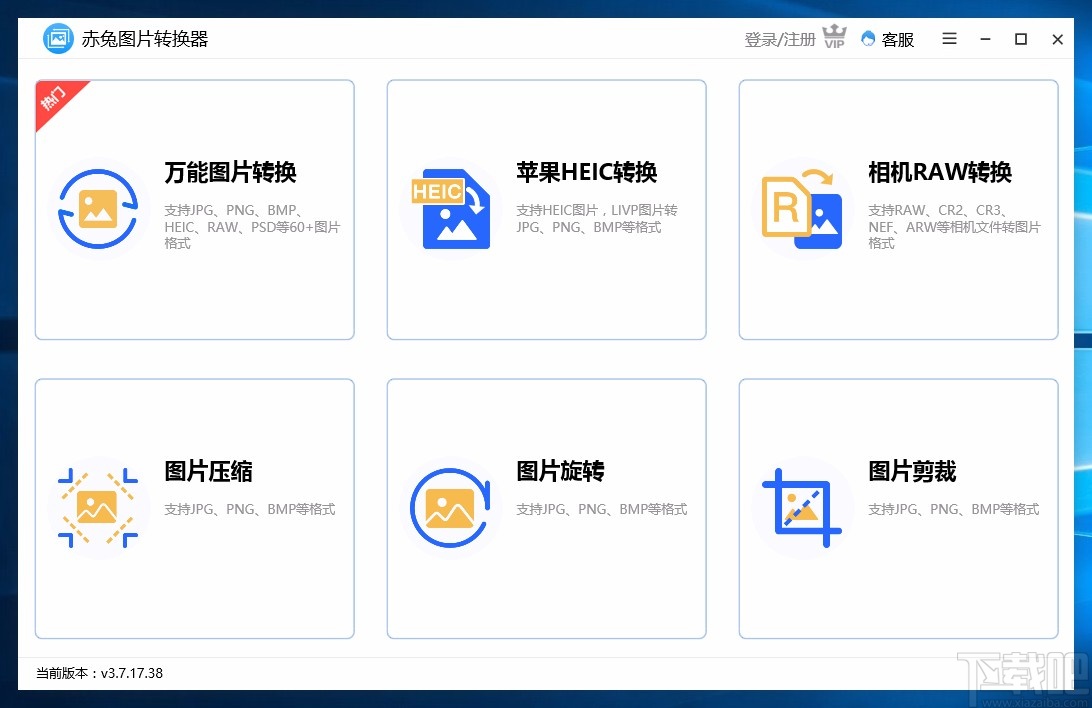Open the 图片剪裁 image cropping tool
This screenshot has width=1092, height=708.
(898, 508)
